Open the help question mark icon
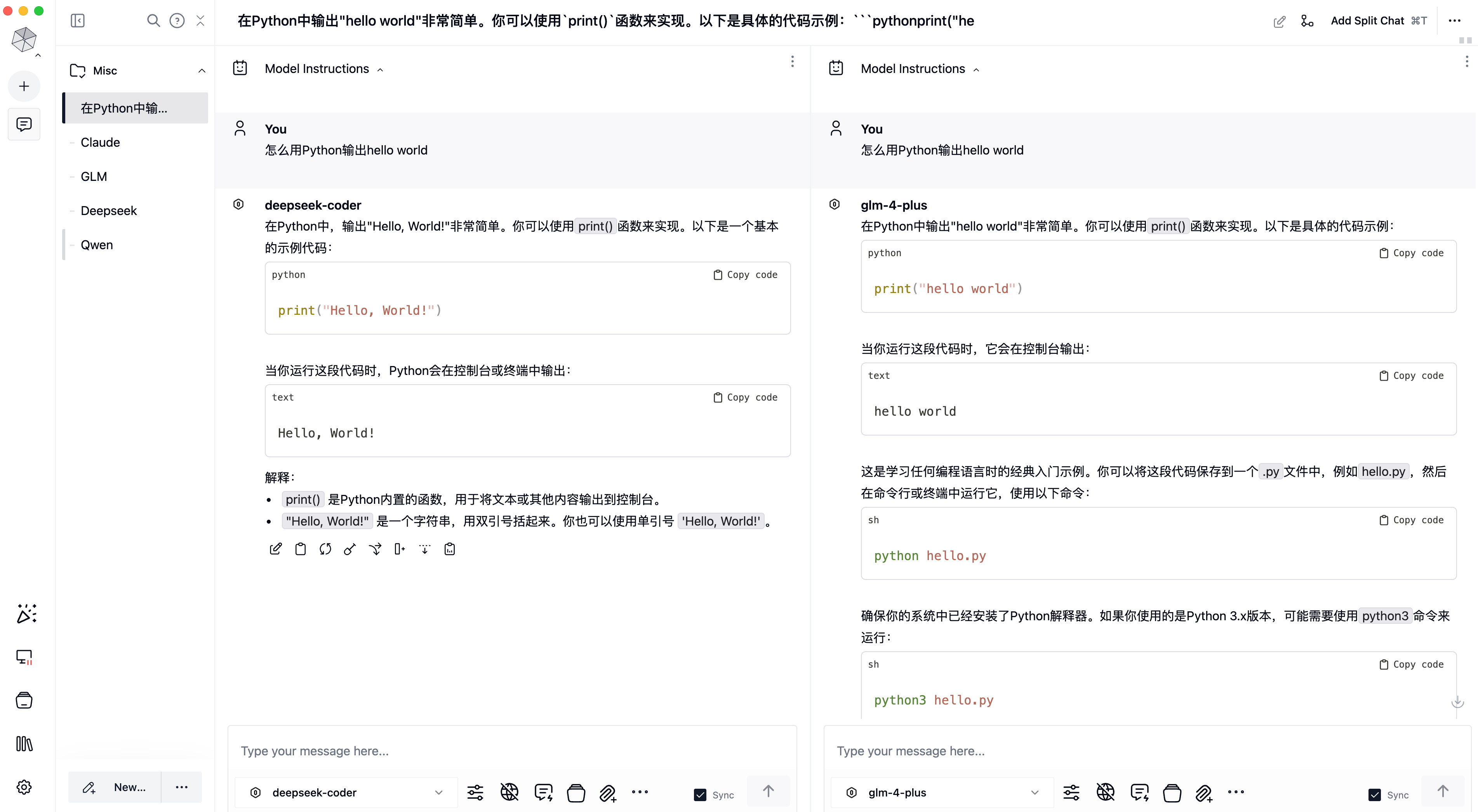The image size is (1478, 812). (177, 21)
